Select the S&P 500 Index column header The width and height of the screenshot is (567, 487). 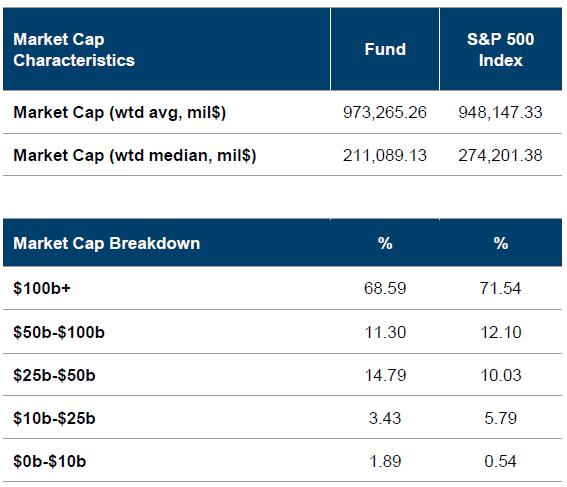click(x=500, y=50)
